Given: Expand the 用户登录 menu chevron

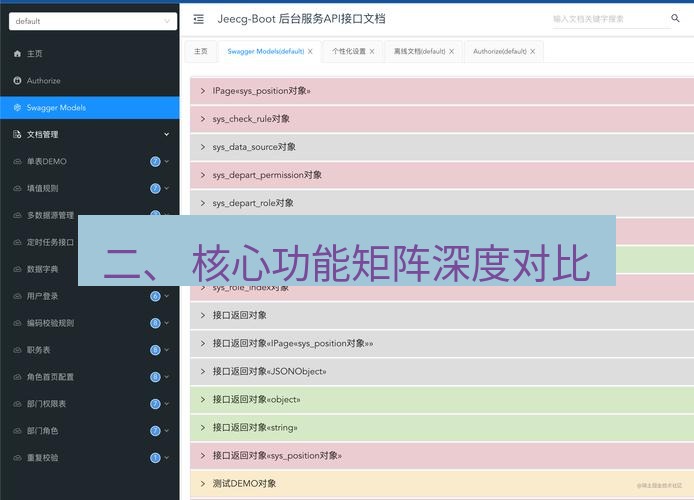Looking at the screenshot, I should click(x=167, y=296).
